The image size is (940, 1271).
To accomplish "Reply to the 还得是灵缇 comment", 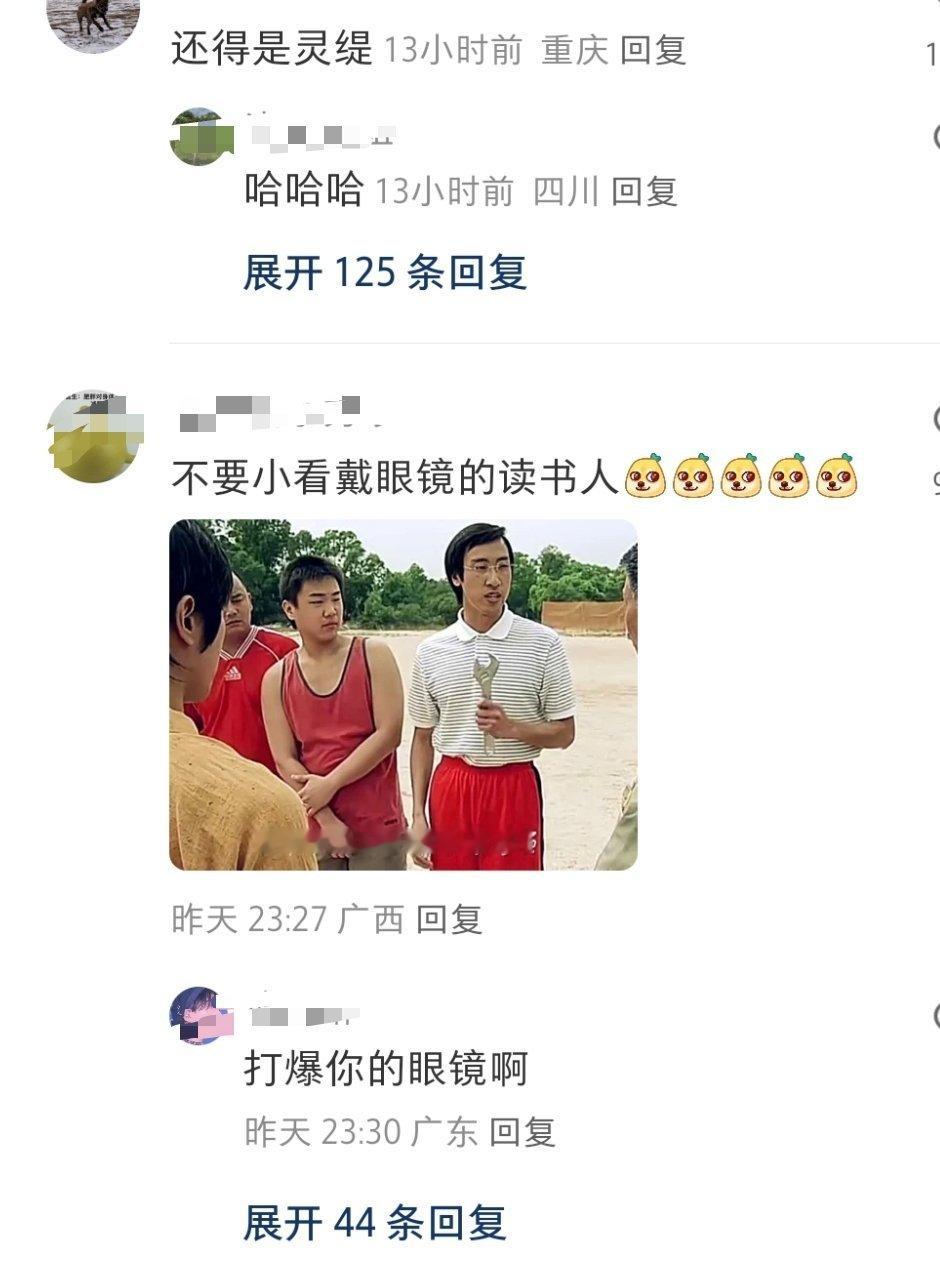I will [x=653, y=50].
